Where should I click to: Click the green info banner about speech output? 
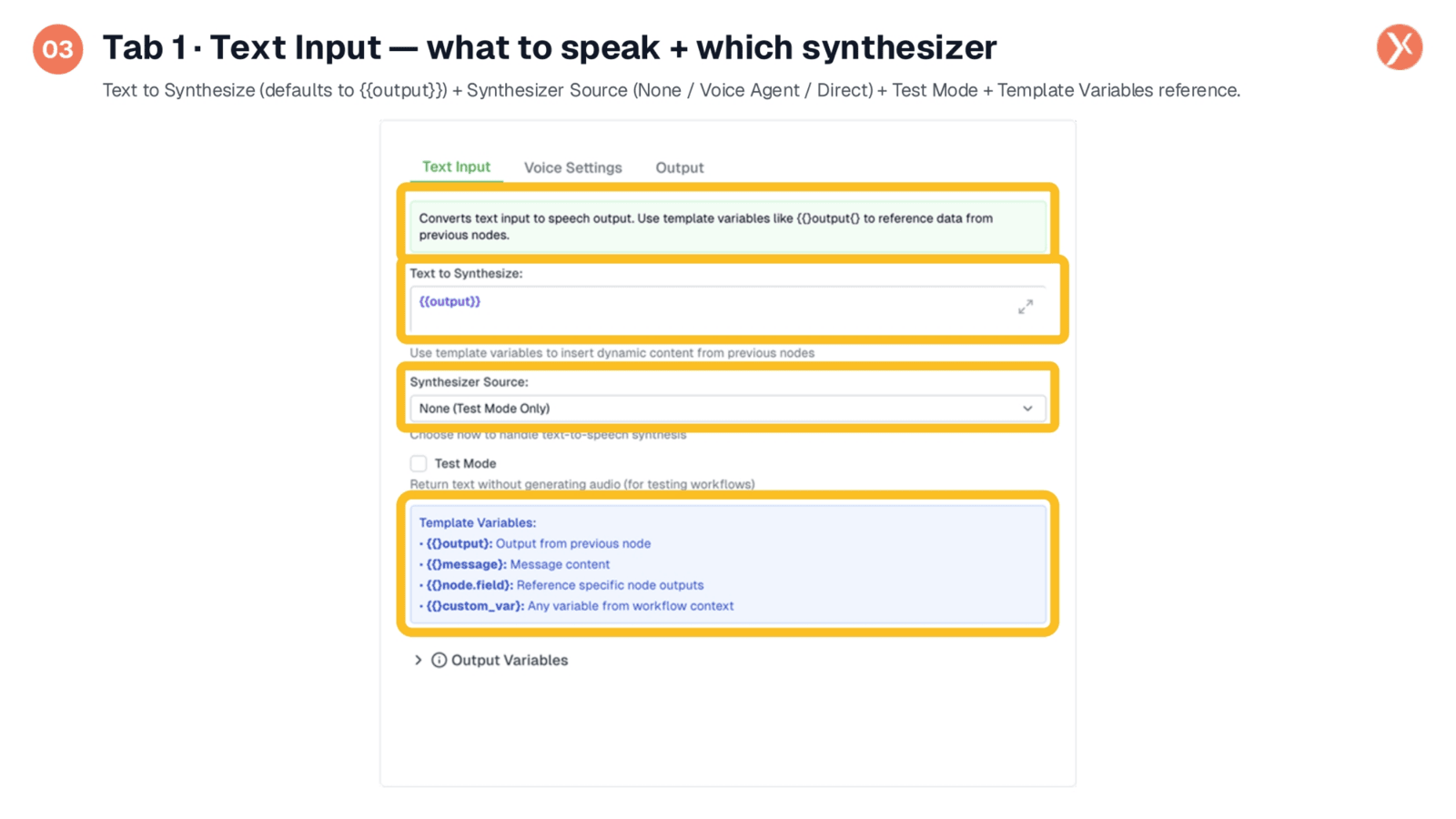click(x=728, y=226)
